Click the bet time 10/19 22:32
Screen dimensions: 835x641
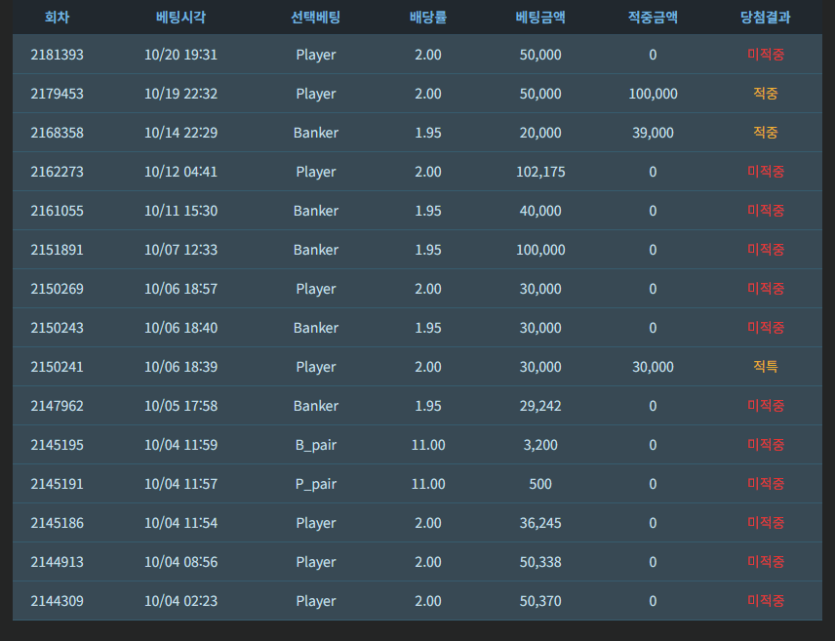[x=181, y=94]
